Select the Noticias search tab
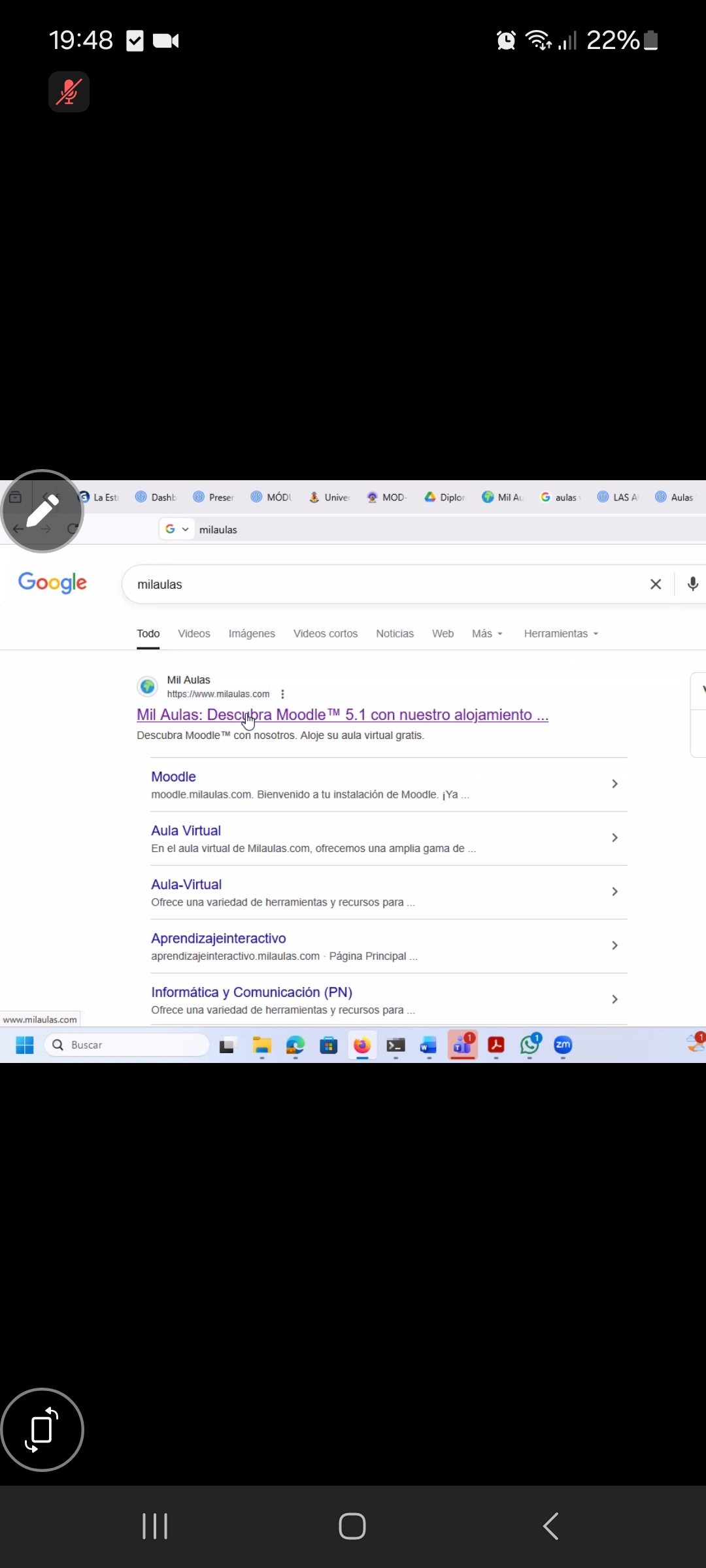706x1568 pixels. click(395, 634)
